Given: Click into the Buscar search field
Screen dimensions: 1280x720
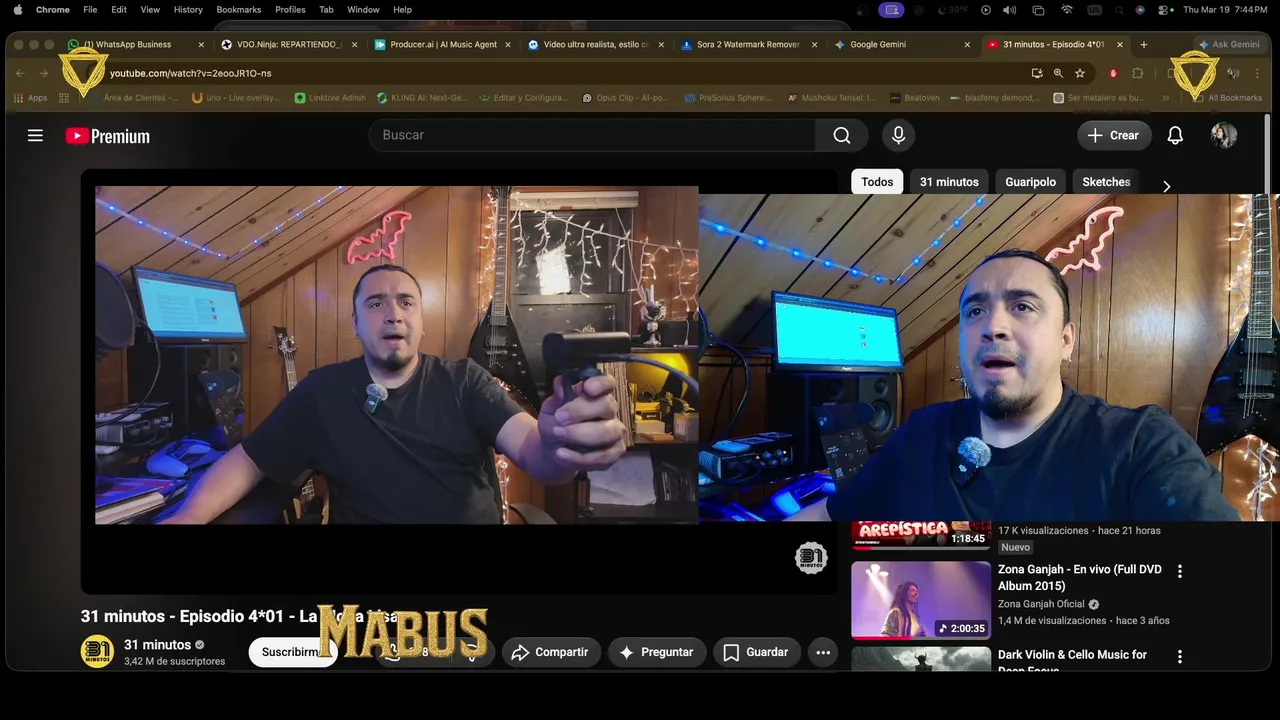Looking at the screenshot, I should 592,135.
